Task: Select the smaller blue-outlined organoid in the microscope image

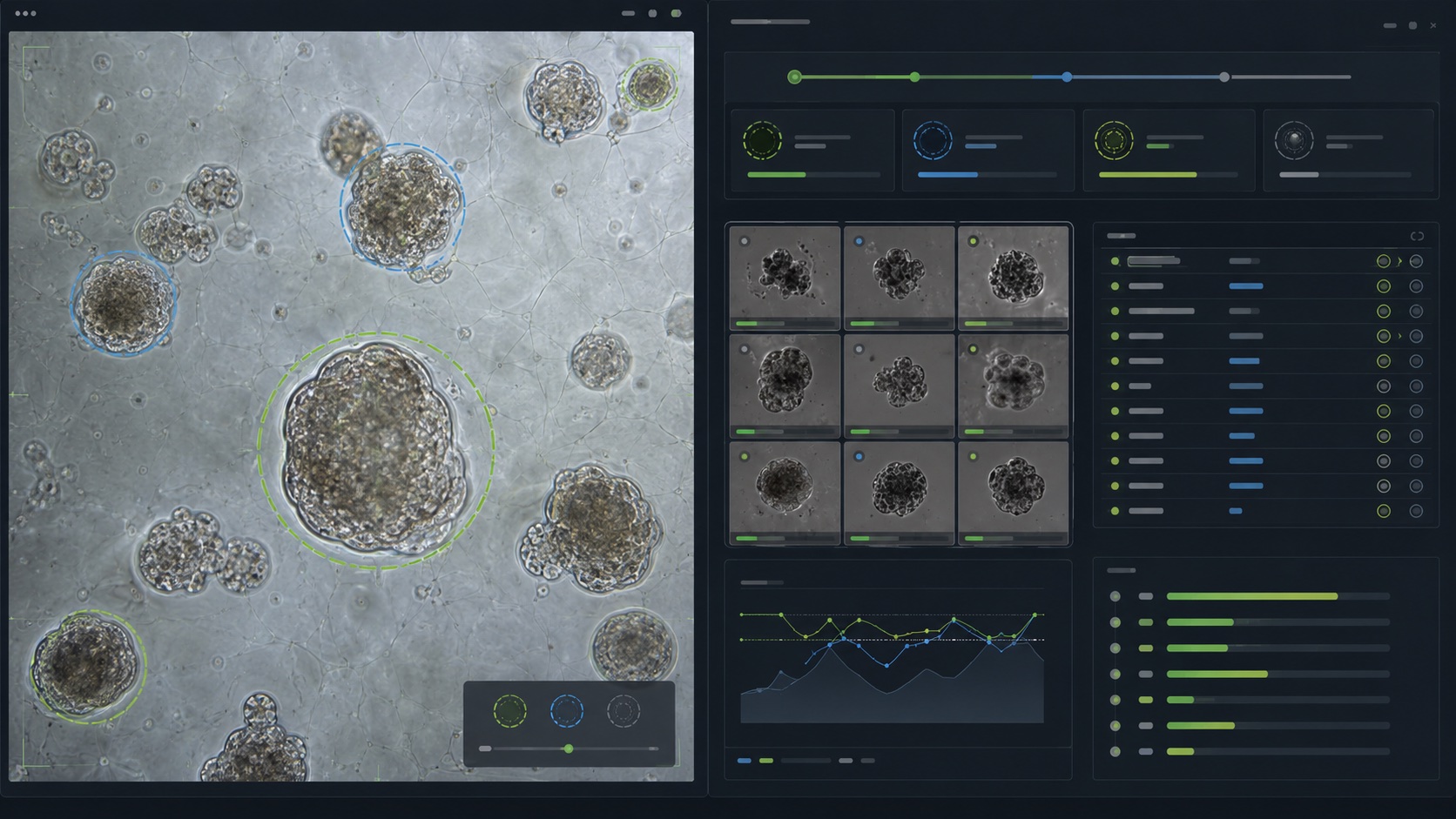Action: [123, 303]
